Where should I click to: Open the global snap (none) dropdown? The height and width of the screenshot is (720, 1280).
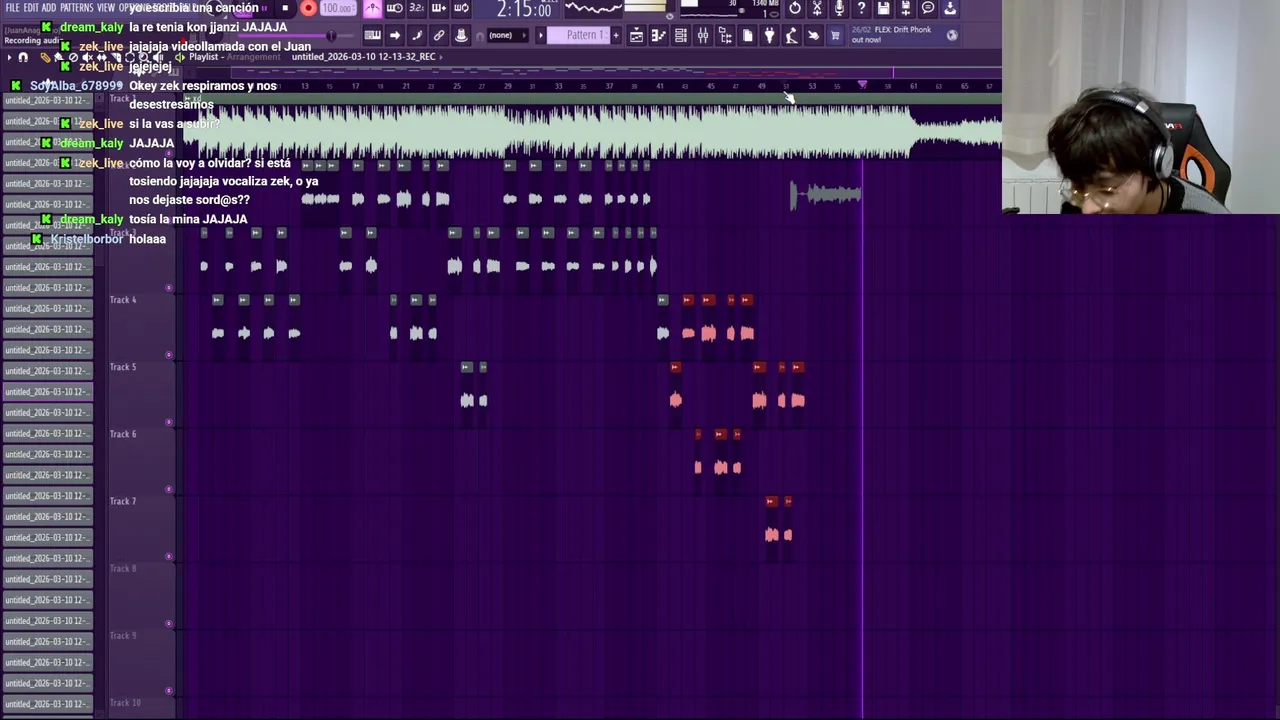coord(507,36)
